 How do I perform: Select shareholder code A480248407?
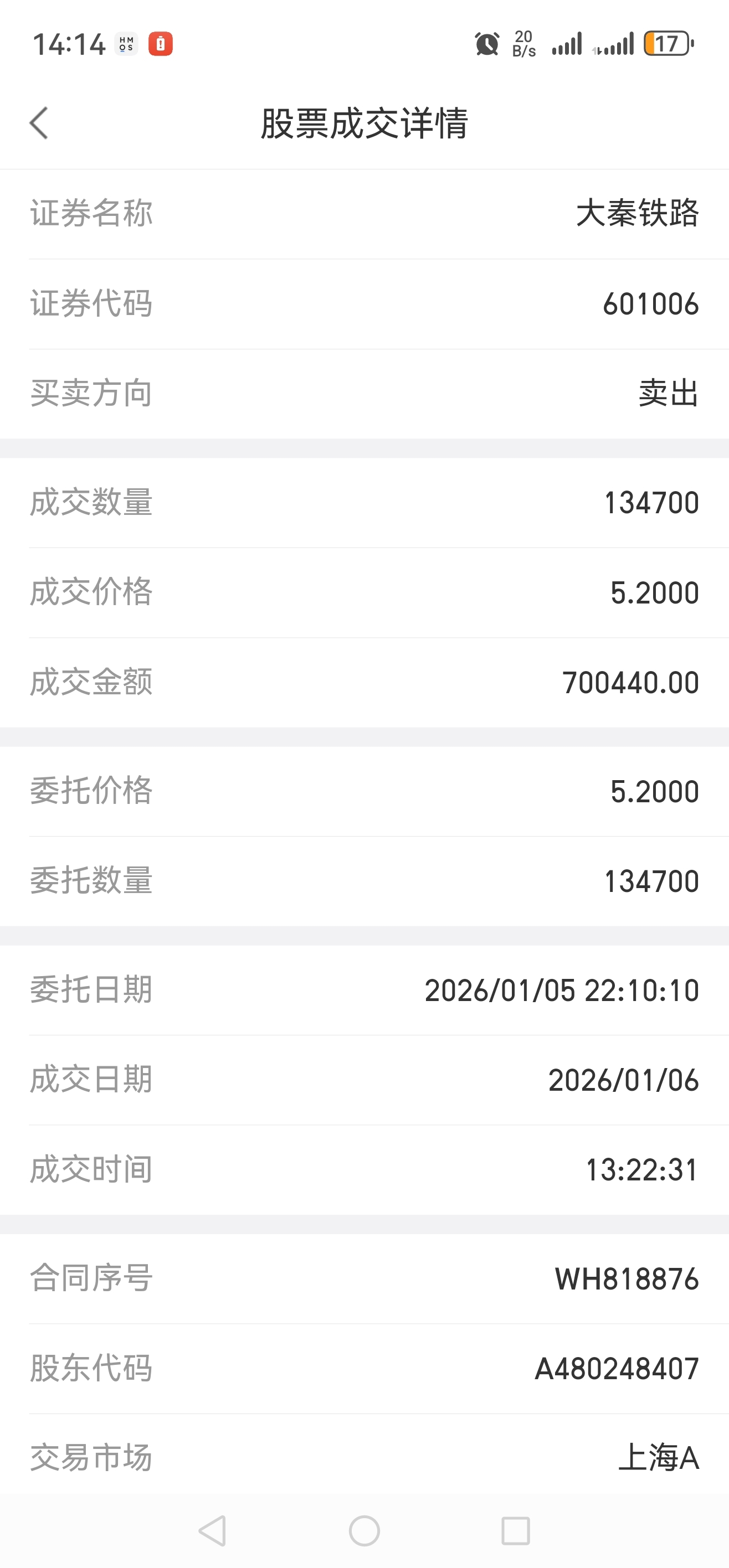pos(617,1369)
